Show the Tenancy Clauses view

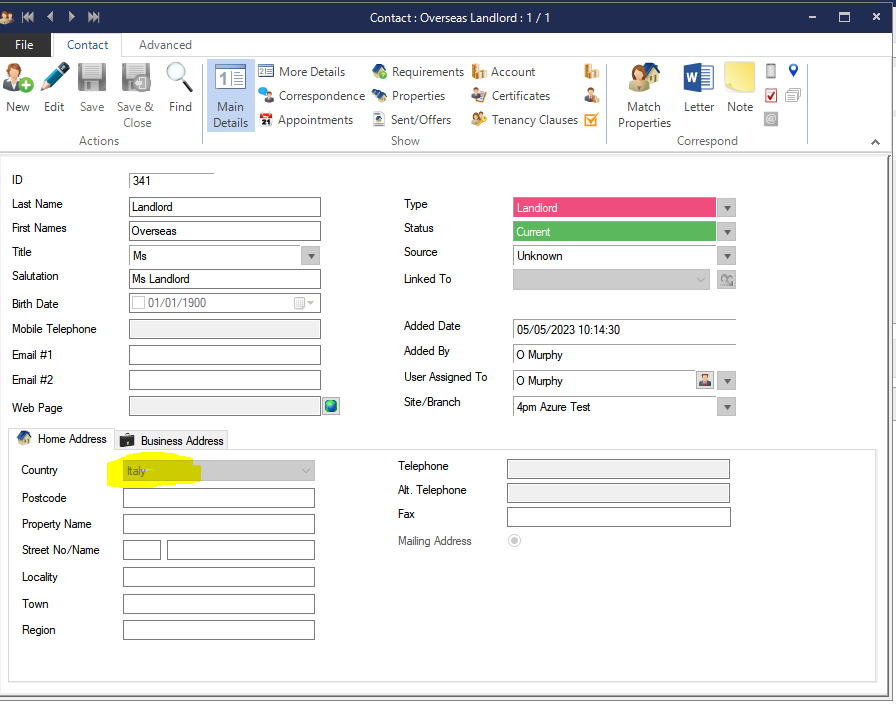point(534,120)
